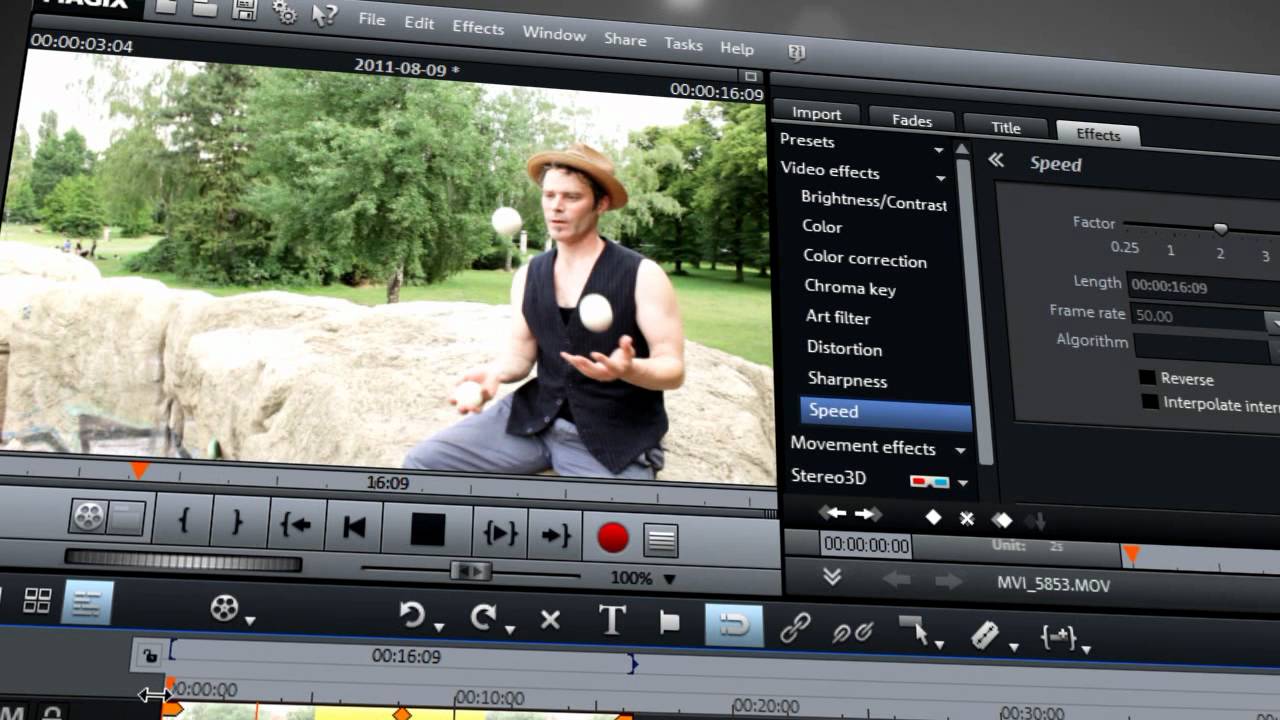
Task: Open the undo history dropdown arrow
Action: click(x=439, y=628)
